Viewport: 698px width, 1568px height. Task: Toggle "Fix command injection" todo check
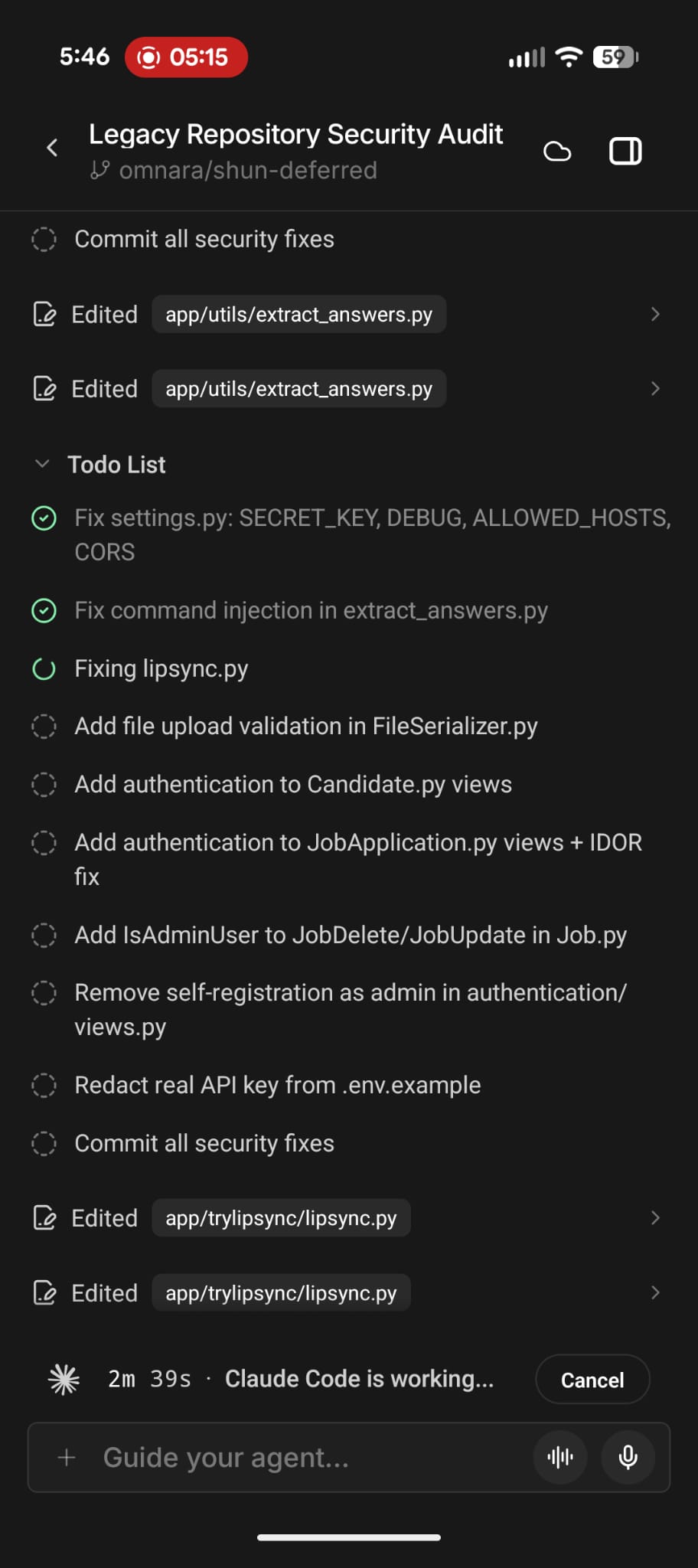(x=44, y=611)
